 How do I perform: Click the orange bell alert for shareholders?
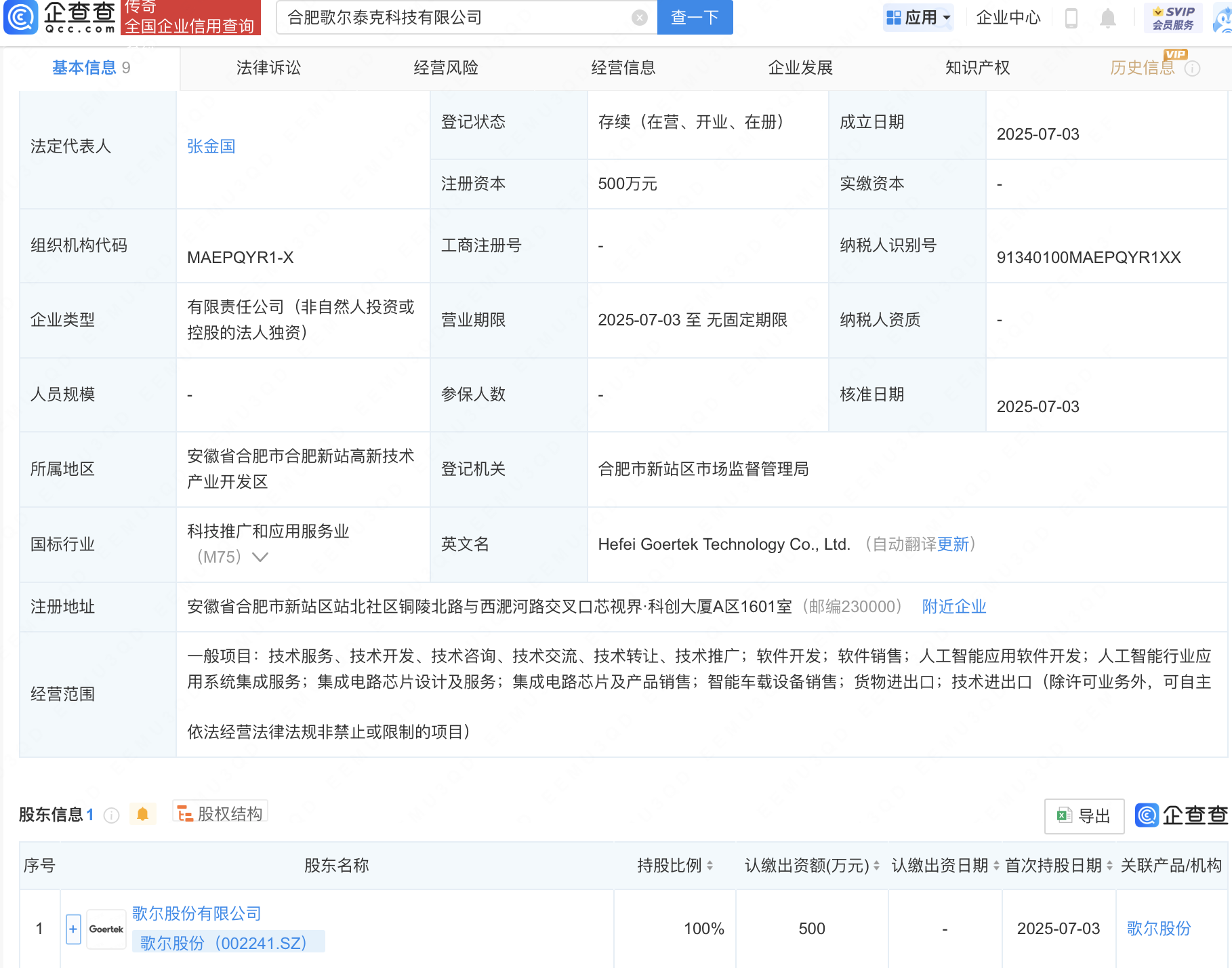pos(142,814)
